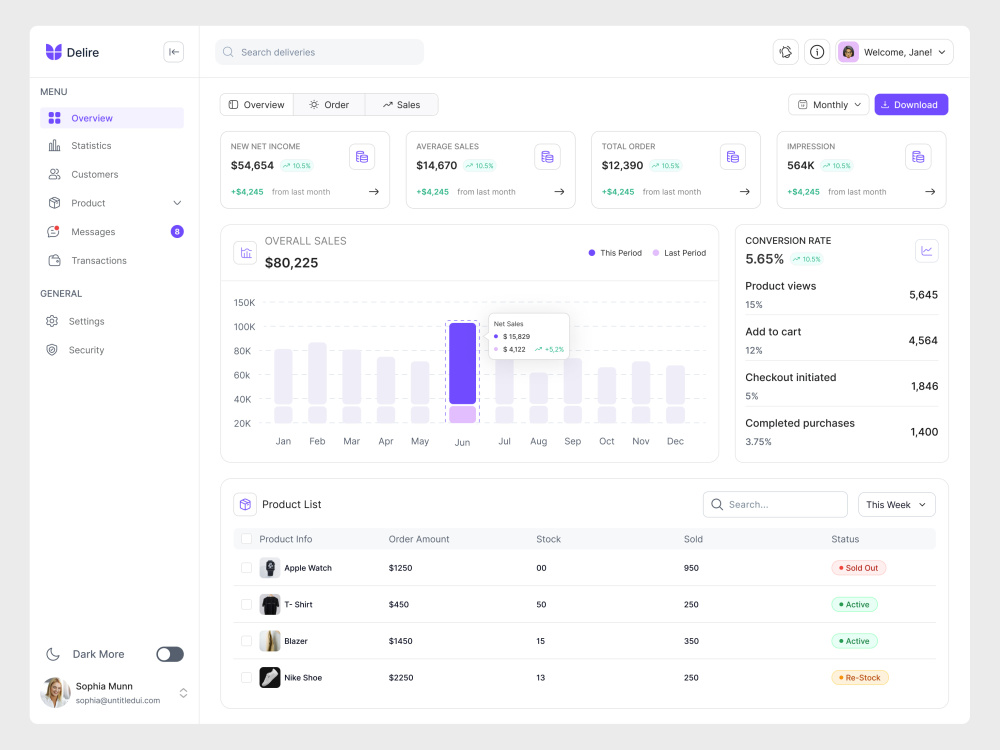Click the Impression card icon
1000x750 pixels.
pos(918,157)
